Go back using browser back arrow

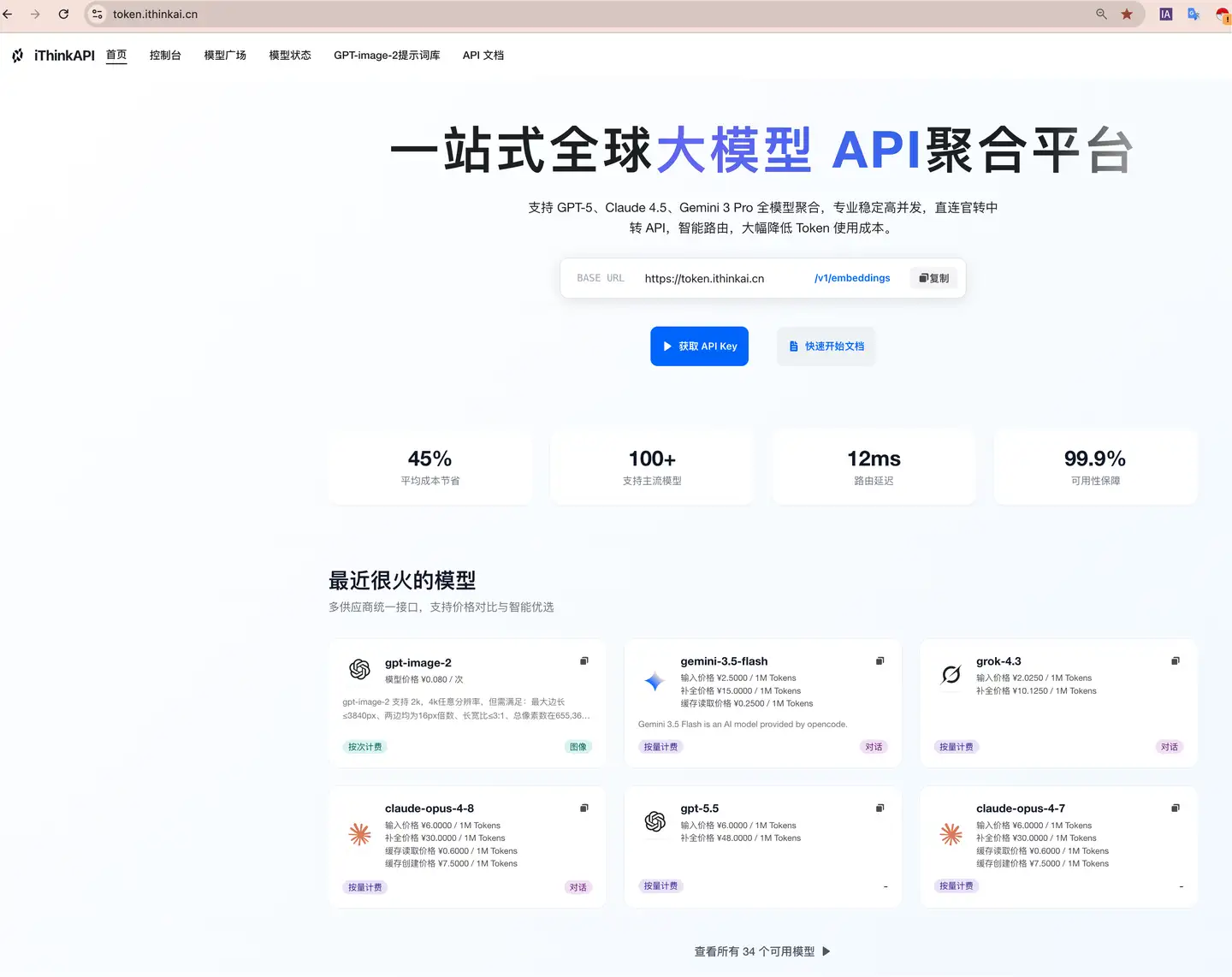point(8,15)
